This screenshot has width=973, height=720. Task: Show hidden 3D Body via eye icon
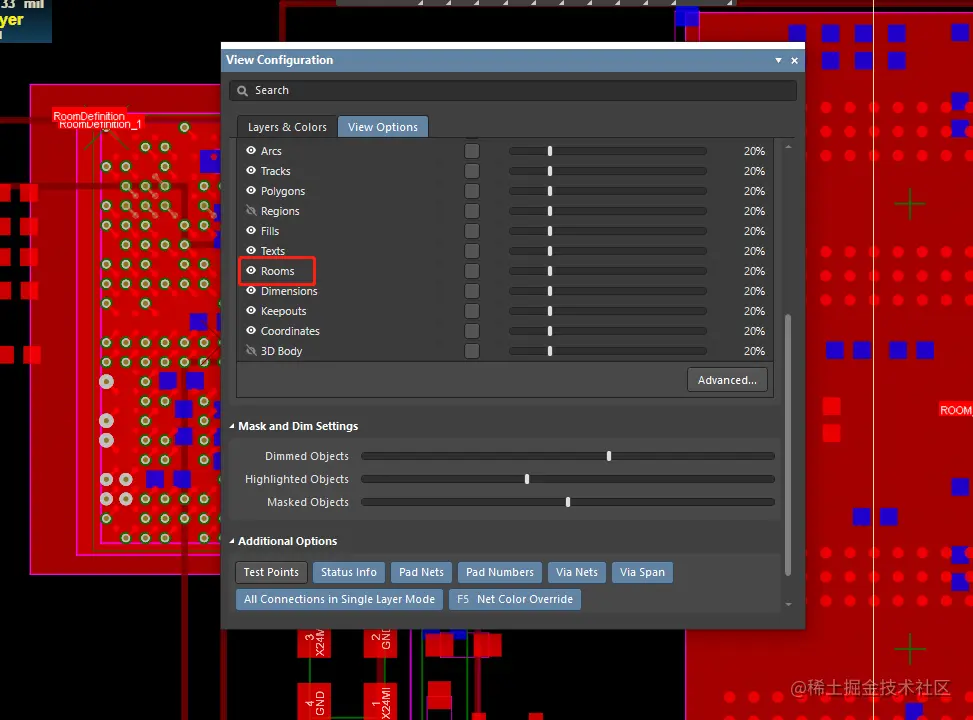pyautogui.click(x=251, y=351)
